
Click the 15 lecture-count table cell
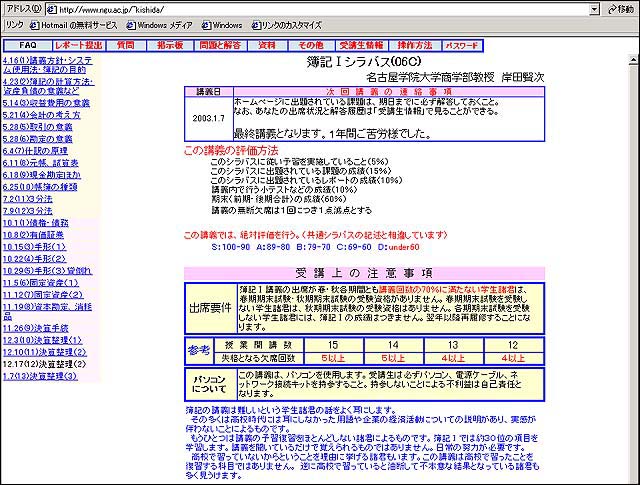333,345
